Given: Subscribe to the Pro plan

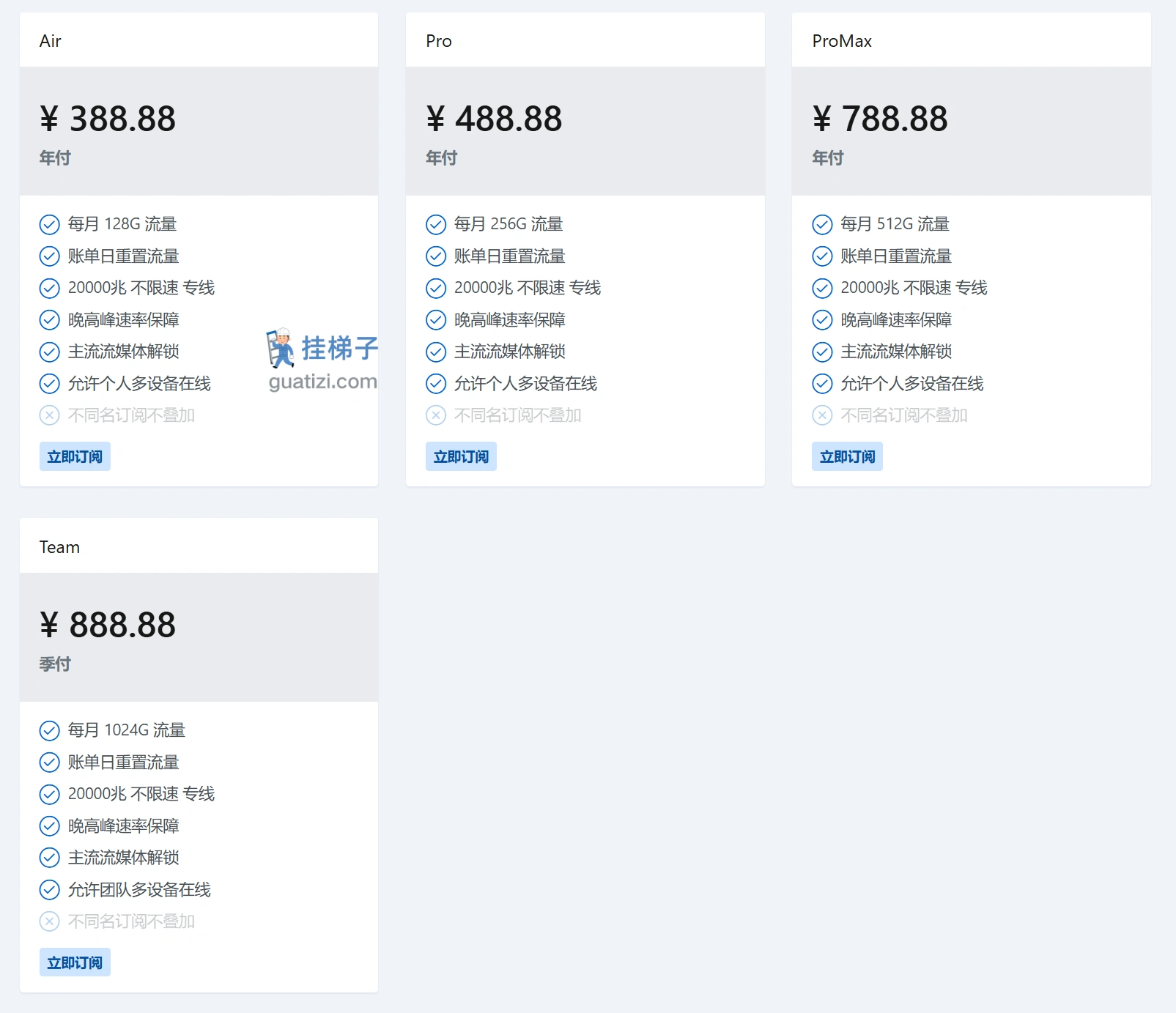Looking at the screenshot, I should pos(461,456).
